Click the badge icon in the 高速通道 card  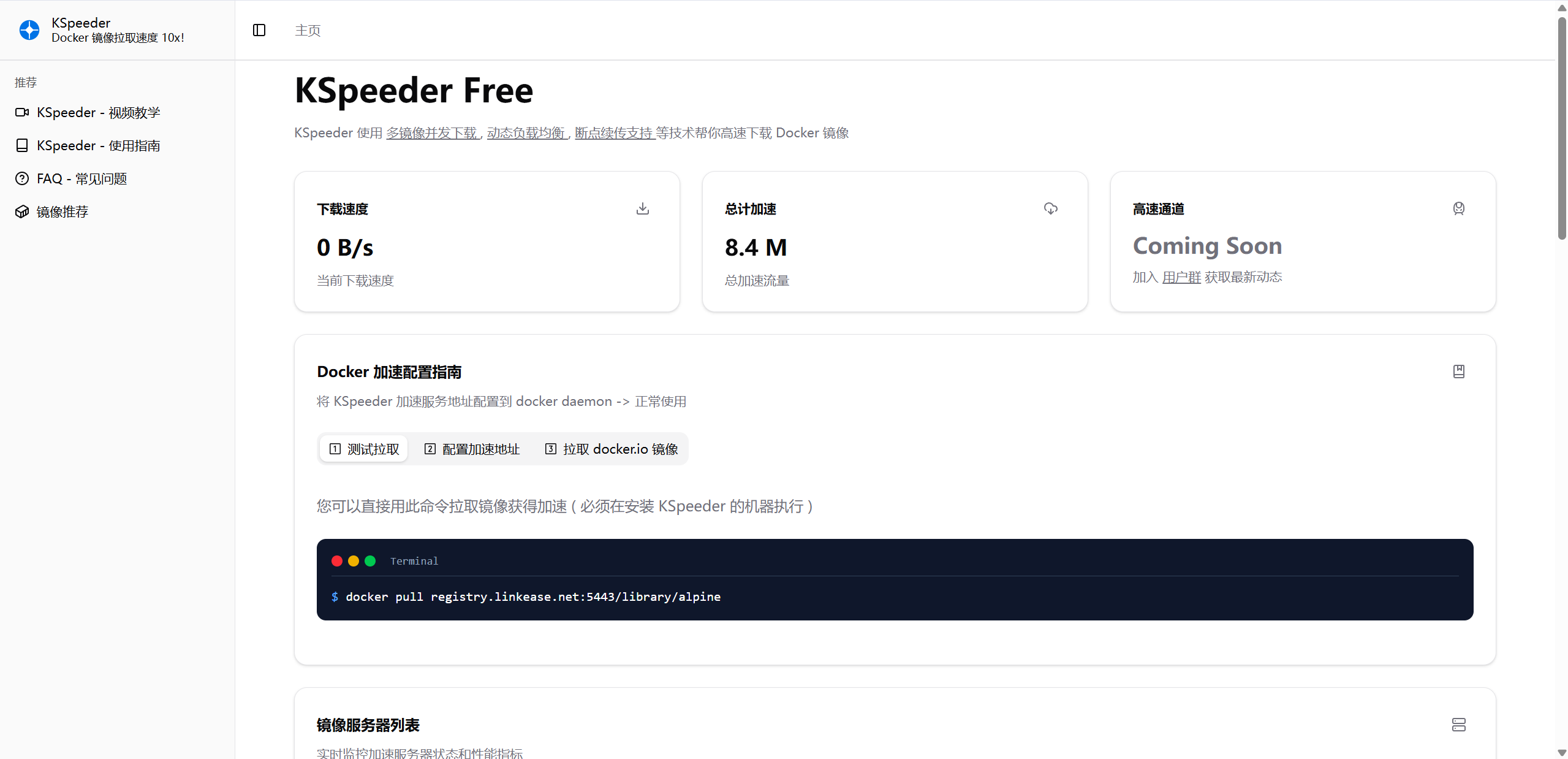coord(1458,208)
